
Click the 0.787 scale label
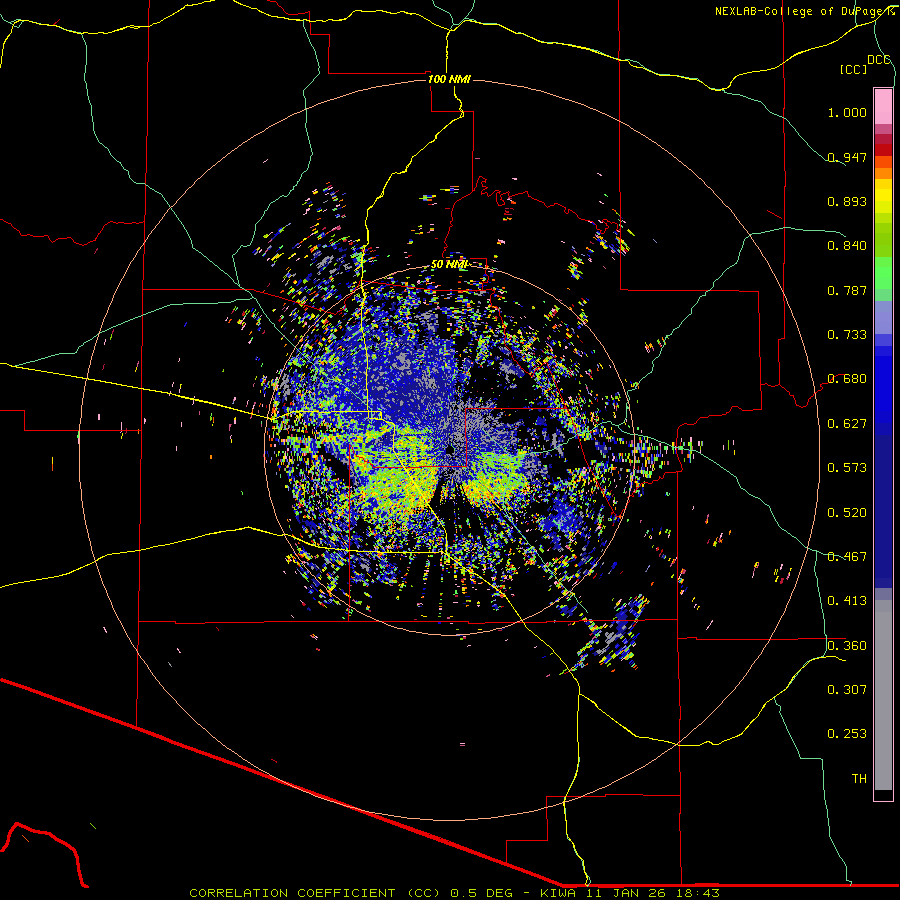coord(847,290)
